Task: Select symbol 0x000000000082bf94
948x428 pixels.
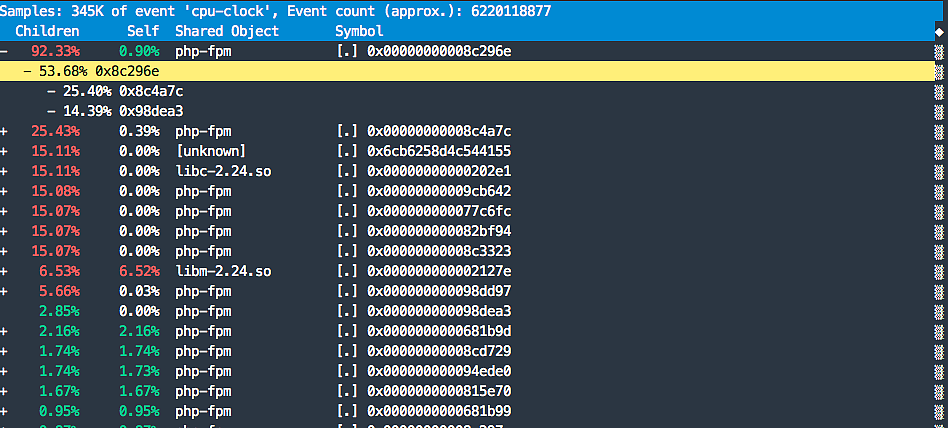Action: 439,231
